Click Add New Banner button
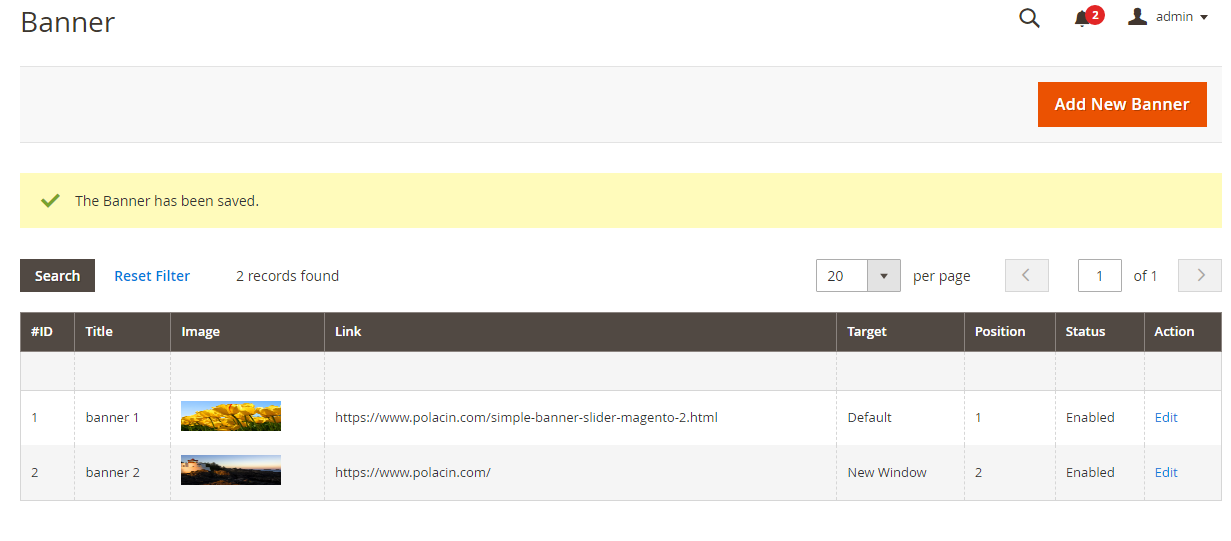Image resolution: width=1231 pixels, height=541 pixels. pos(1122,104)
